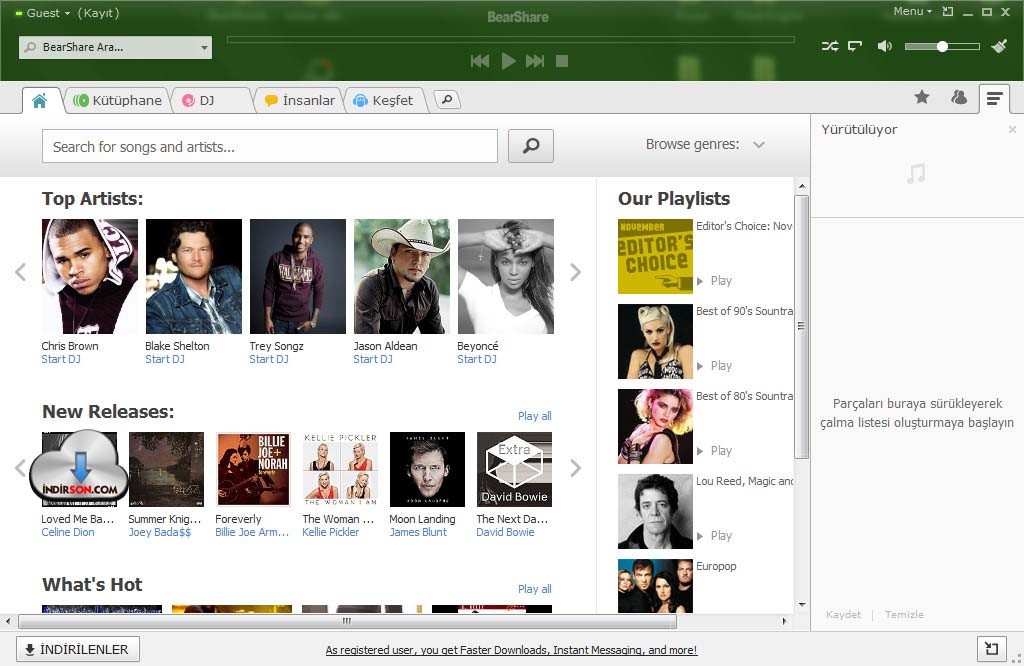
Task: Play the Editor's Choice playlist
Action: coord(714,281)
